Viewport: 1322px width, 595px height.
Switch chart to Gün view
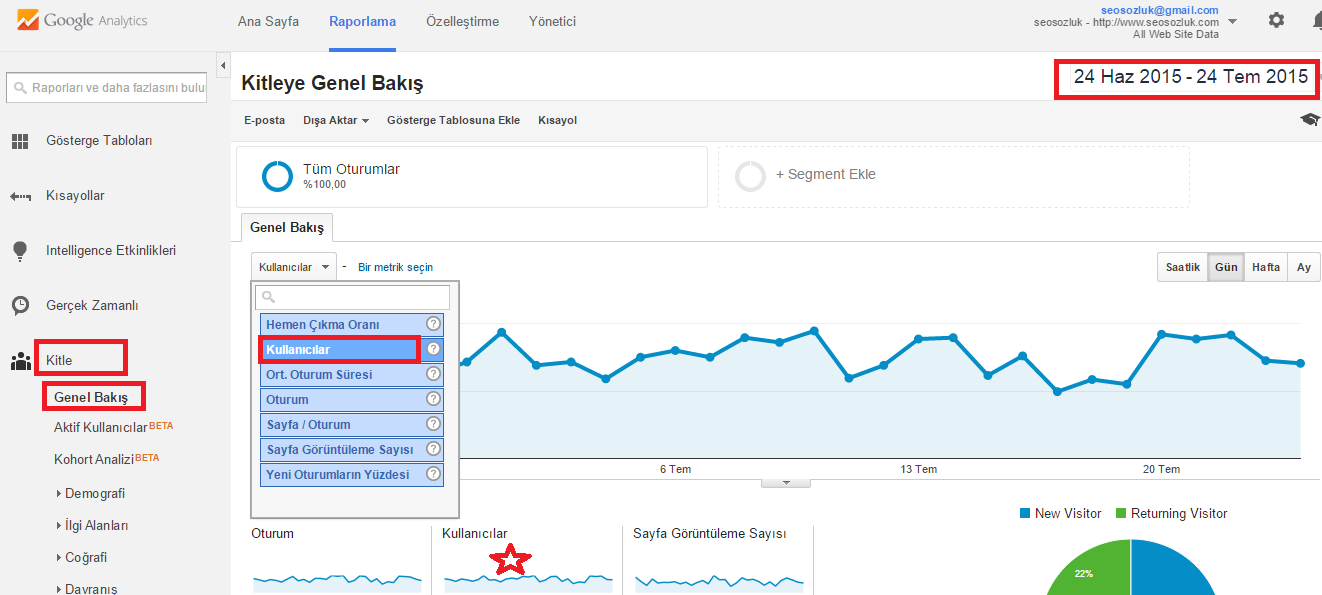coord(1226,267)
